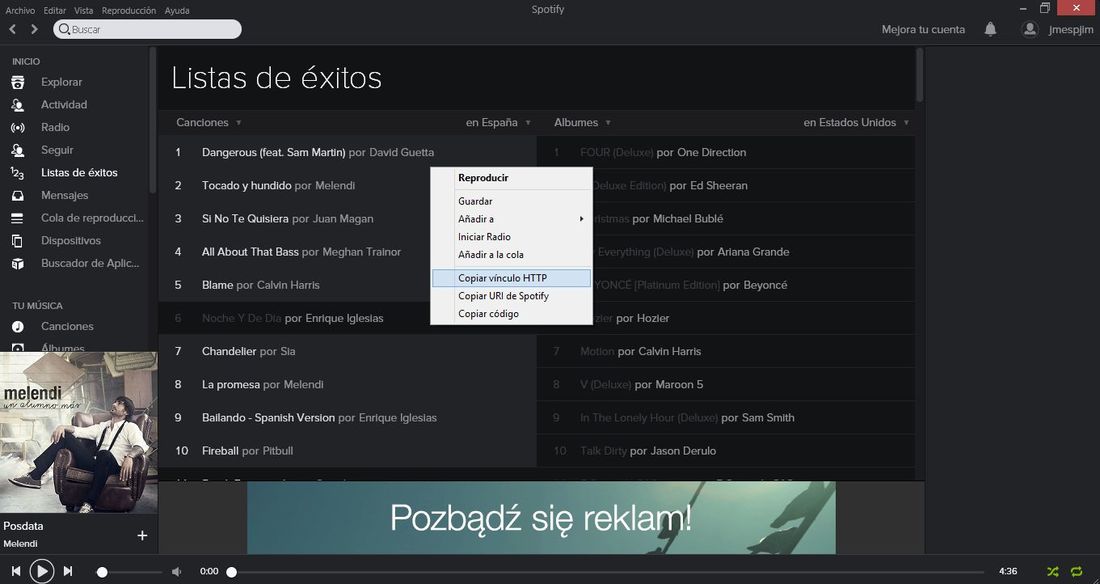Open artist Sam Smith link

pos(768,418)
